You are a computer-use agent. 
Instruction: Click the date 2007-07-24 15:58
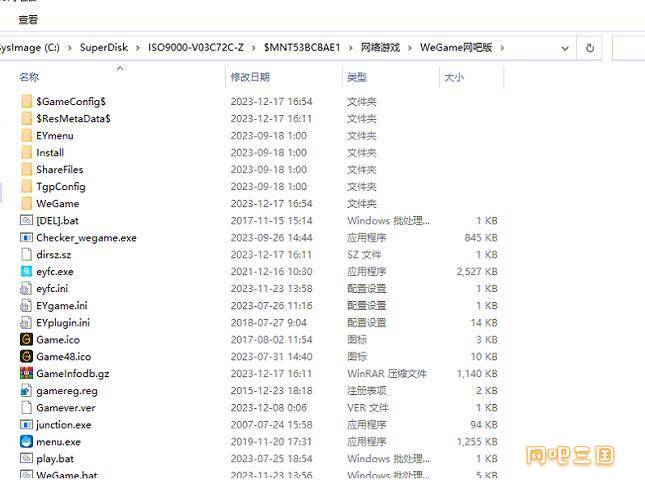(271, 425)
